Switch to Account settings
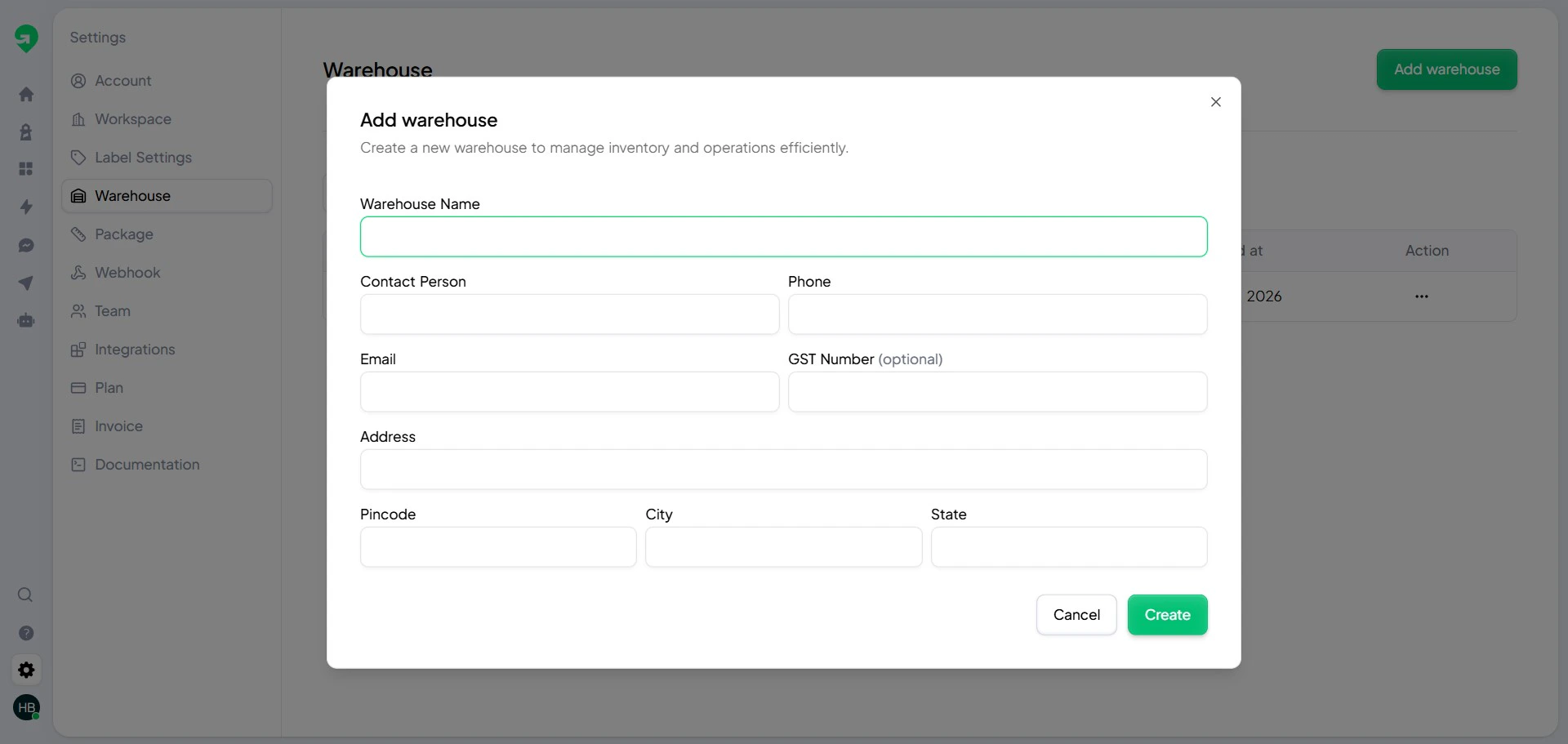1568x744 pixels. click(123, 81)
